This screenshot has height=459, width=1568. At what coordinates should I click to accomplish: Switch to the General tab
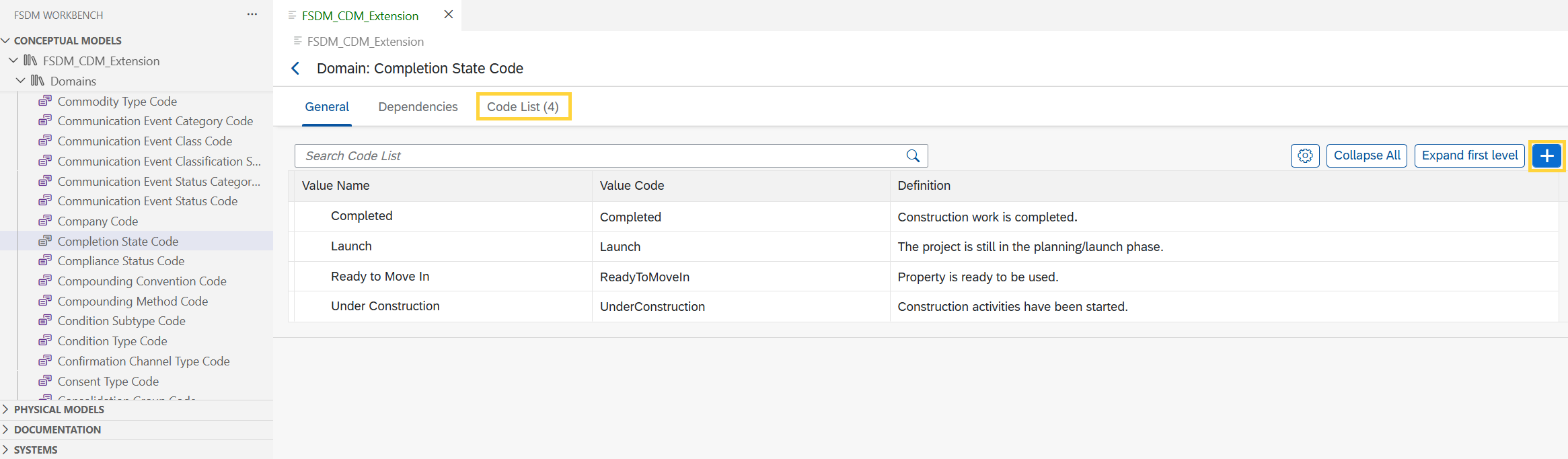(x=327, y=107)
